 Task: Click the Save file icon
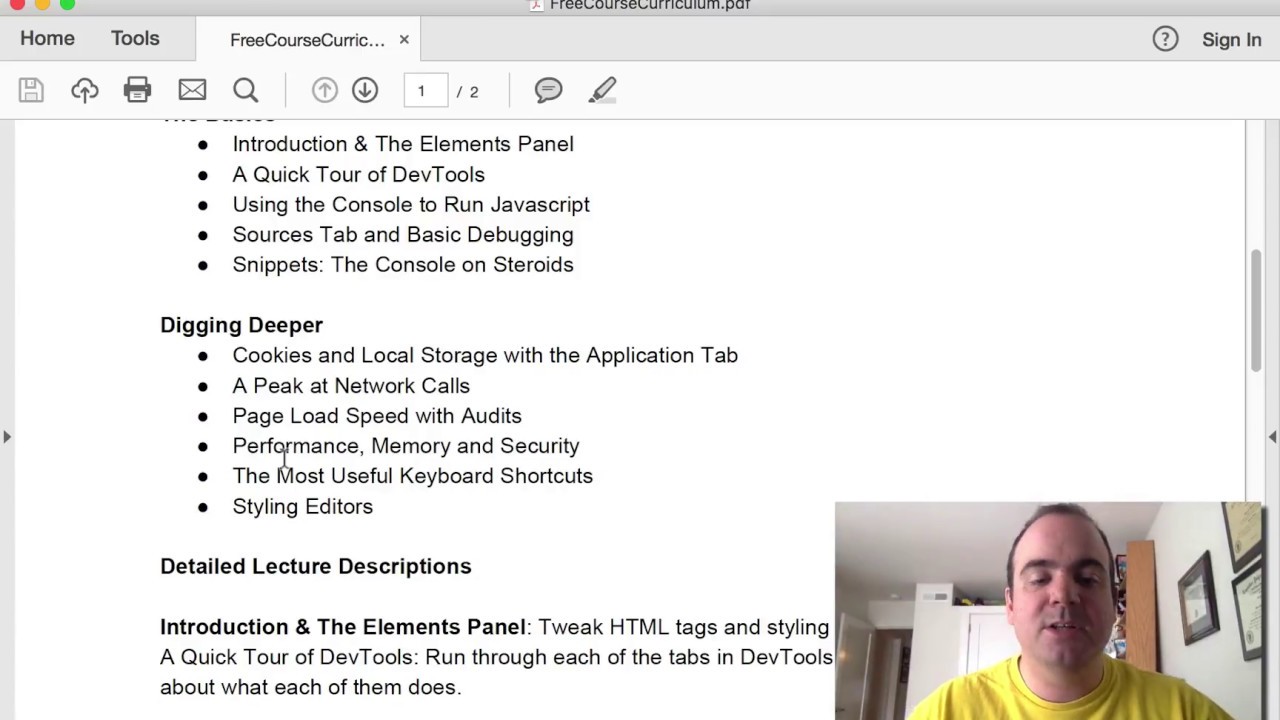pos(31,90)
